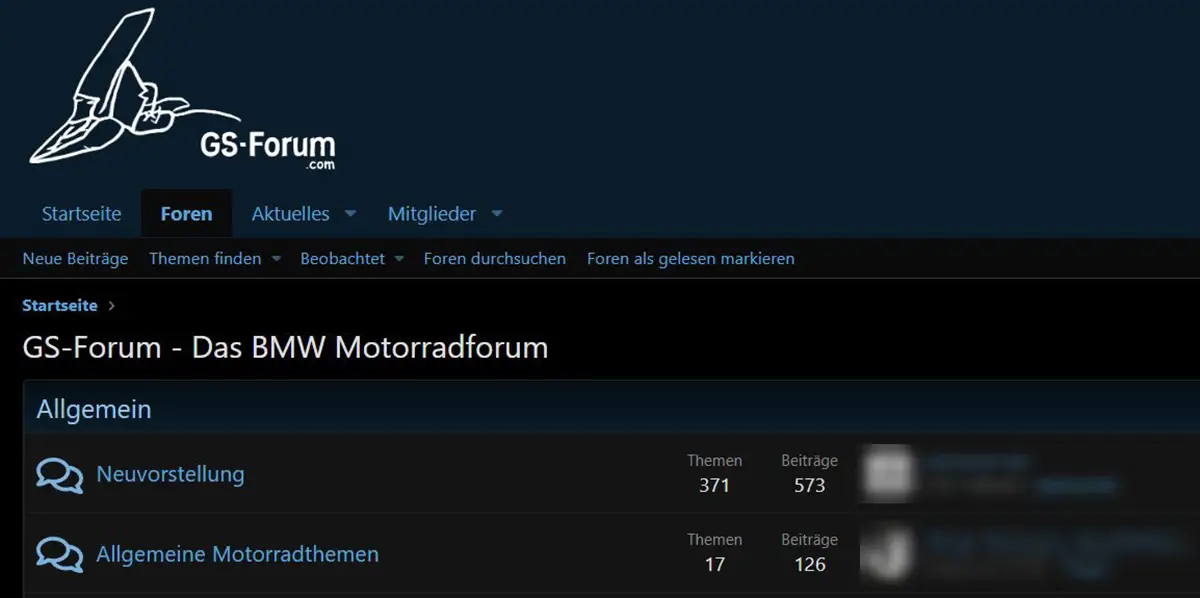Click Foren als gelesen markieren
The width and height of the screenshot is (1200, 598).
pos(691,259)
